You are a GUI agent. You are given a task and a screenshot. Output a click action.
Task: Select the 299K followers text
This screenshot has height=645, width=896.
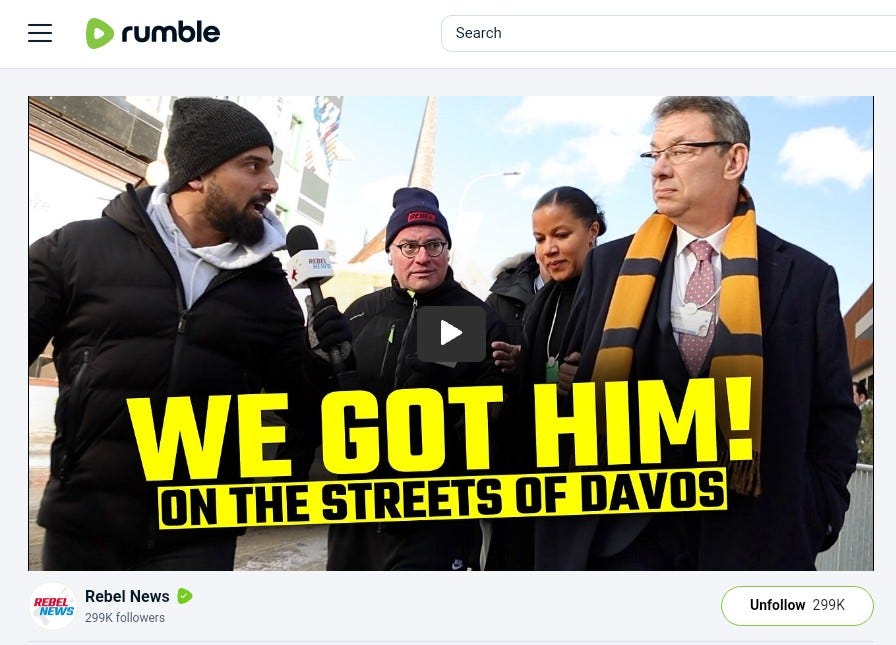tap(125, 618)
